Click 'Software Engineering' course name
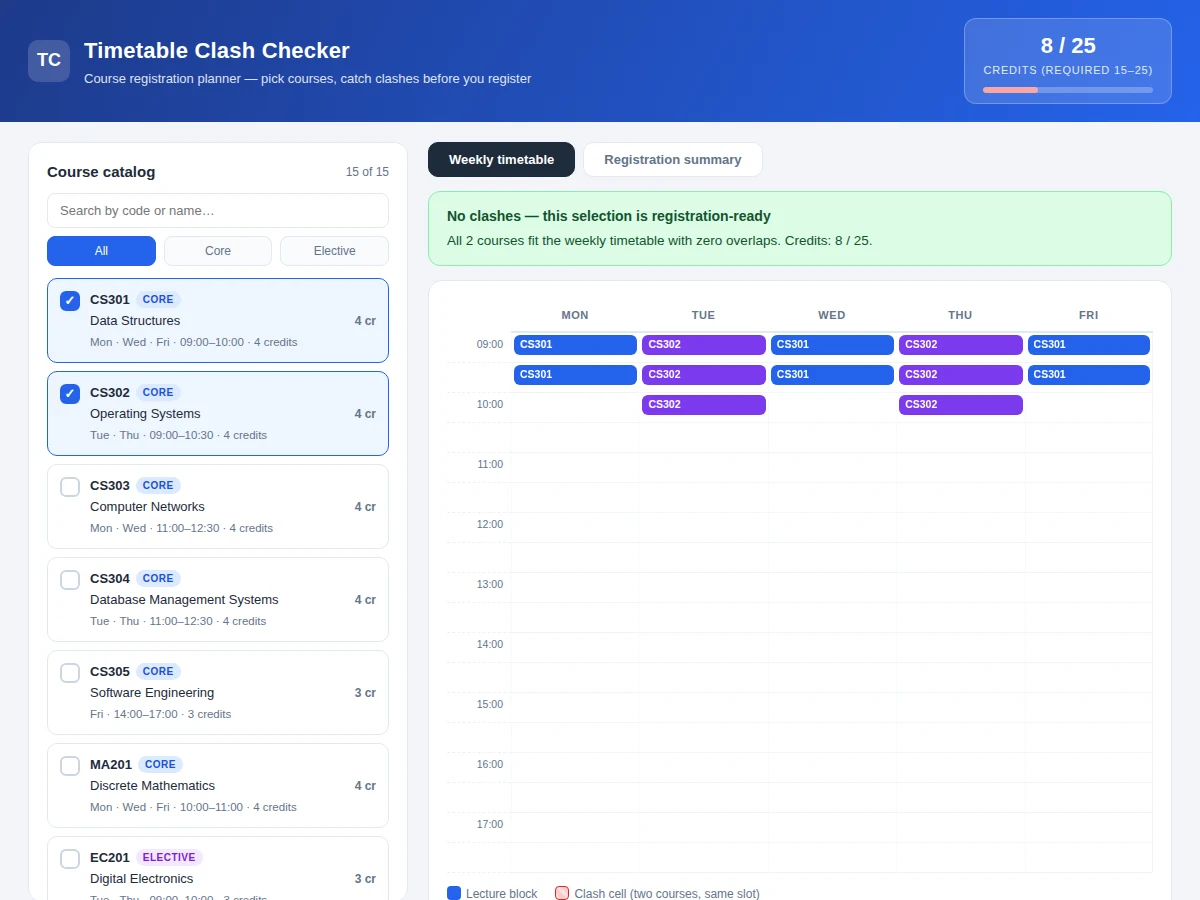 coord(152,693)
